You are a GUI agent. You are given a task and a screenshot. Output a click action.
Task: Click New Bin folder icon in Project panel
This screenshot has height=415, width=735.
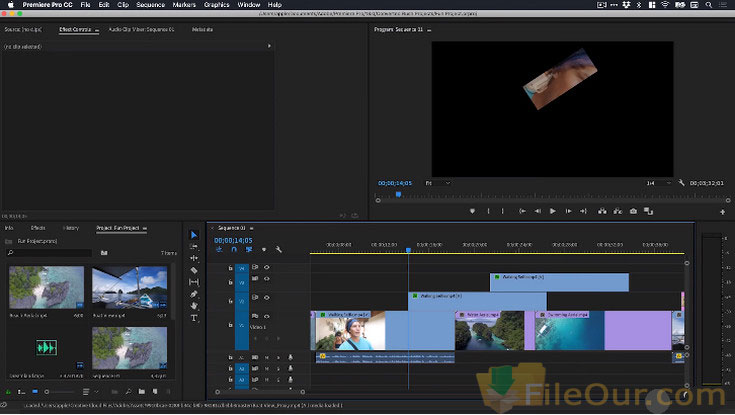142,391
